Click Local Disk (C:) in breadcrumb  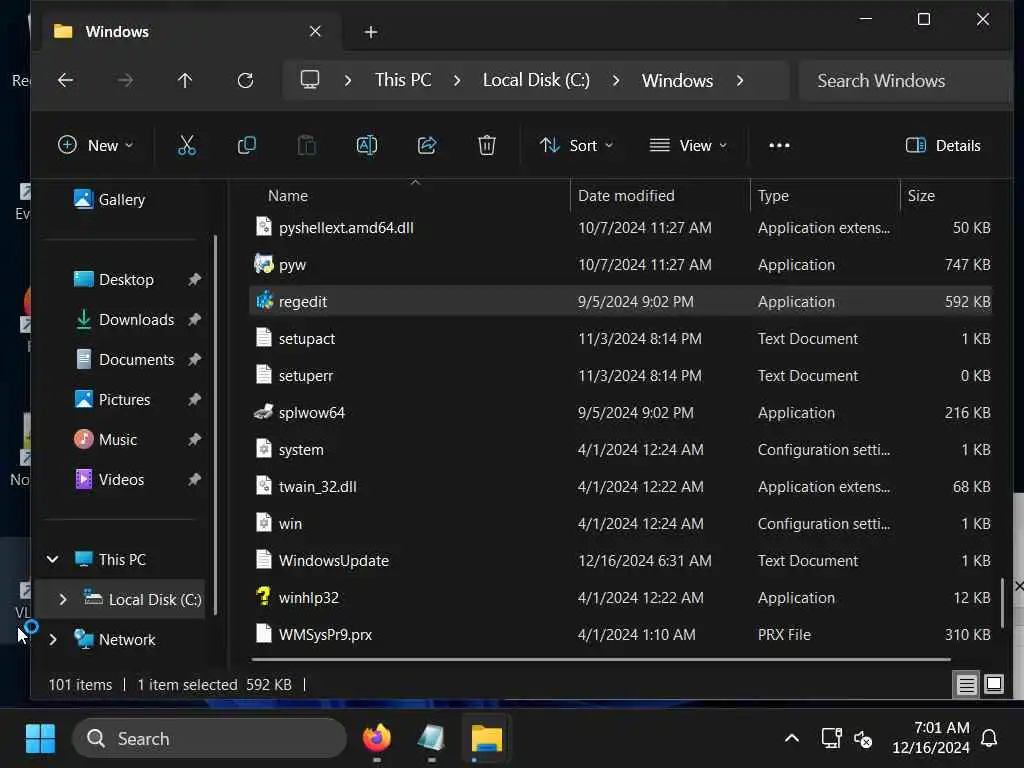pyautogui.click(x=536, y=80)
